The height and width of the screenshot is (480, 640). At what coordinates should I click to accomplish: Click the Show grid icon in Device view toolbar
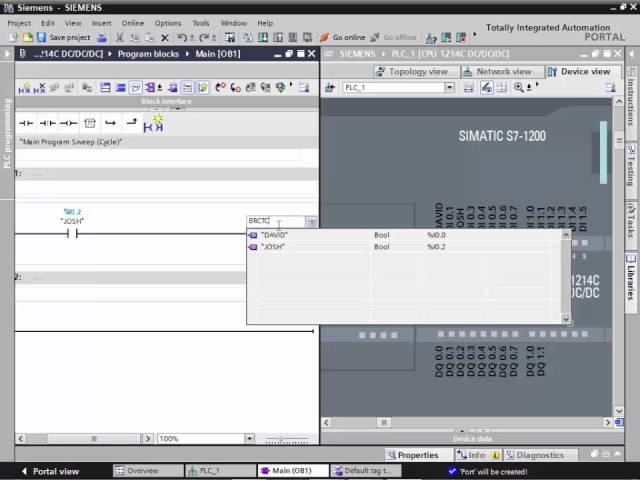(x=502, y=87)
